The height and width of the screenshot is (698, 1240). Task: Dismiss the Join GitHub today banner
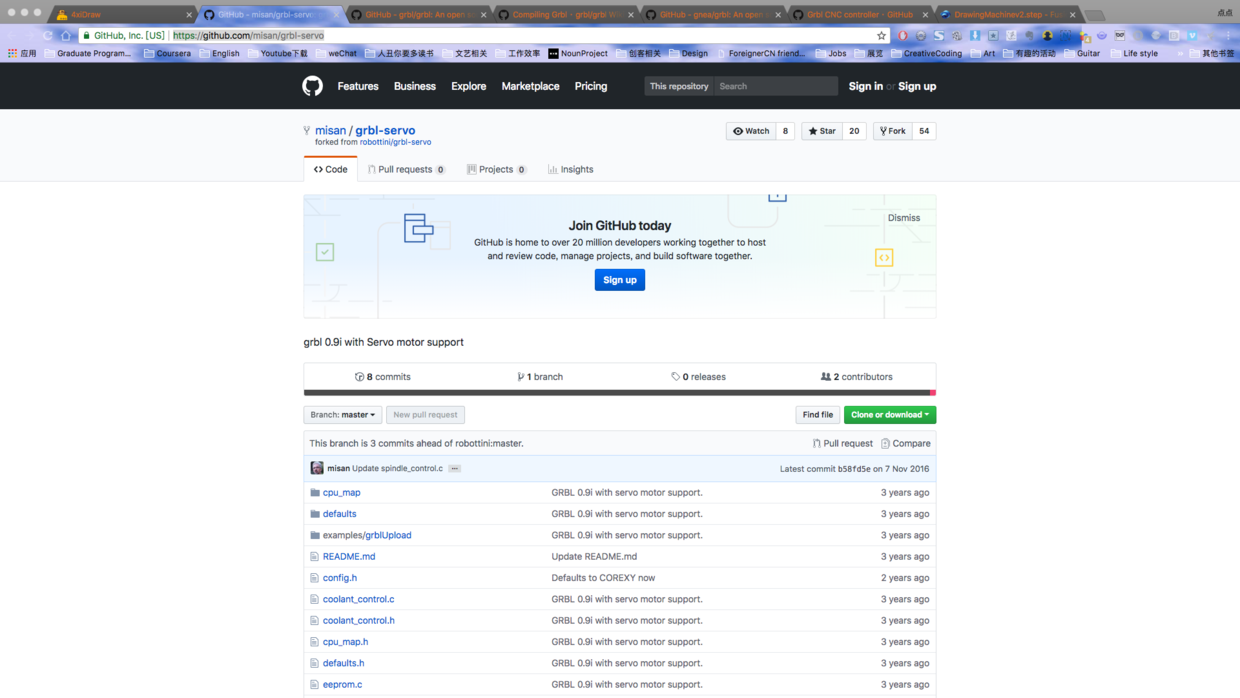point(904,218)
